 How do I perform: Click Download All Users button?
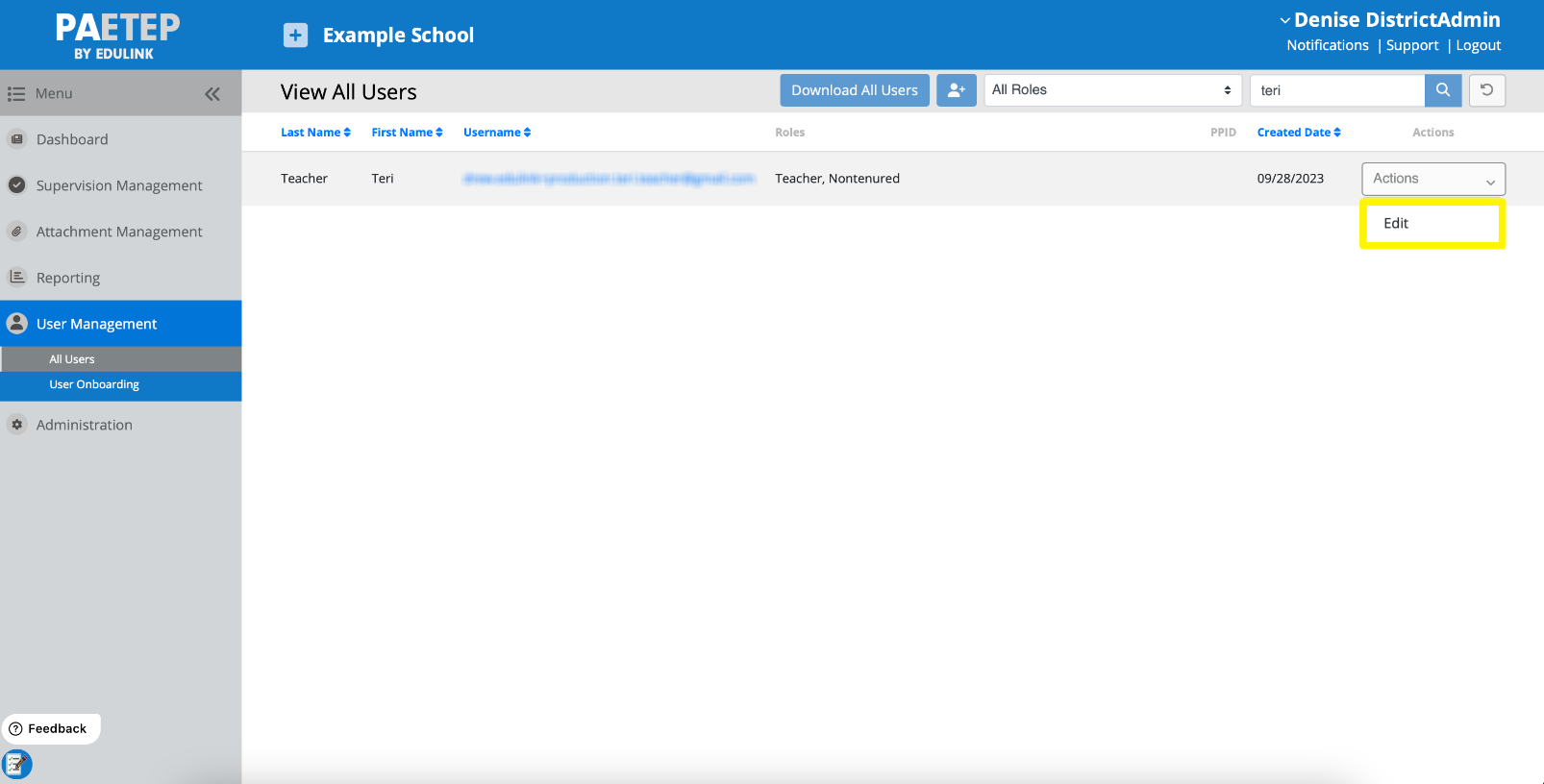pos(855,90)
